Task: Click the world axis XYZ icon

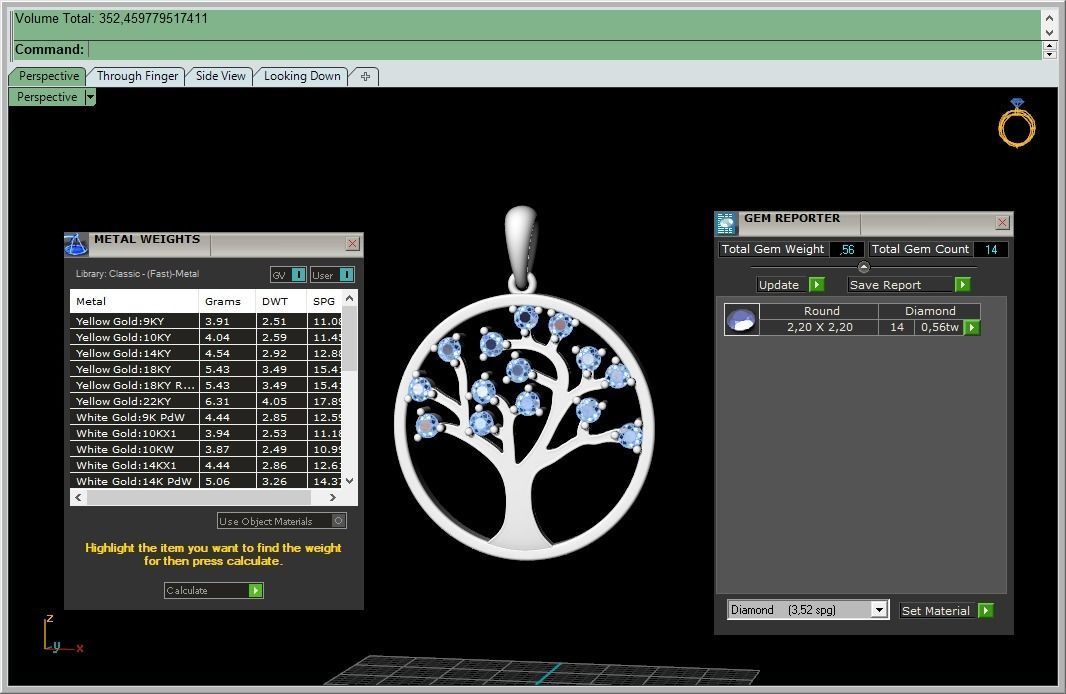Action: tap(63, 636)
